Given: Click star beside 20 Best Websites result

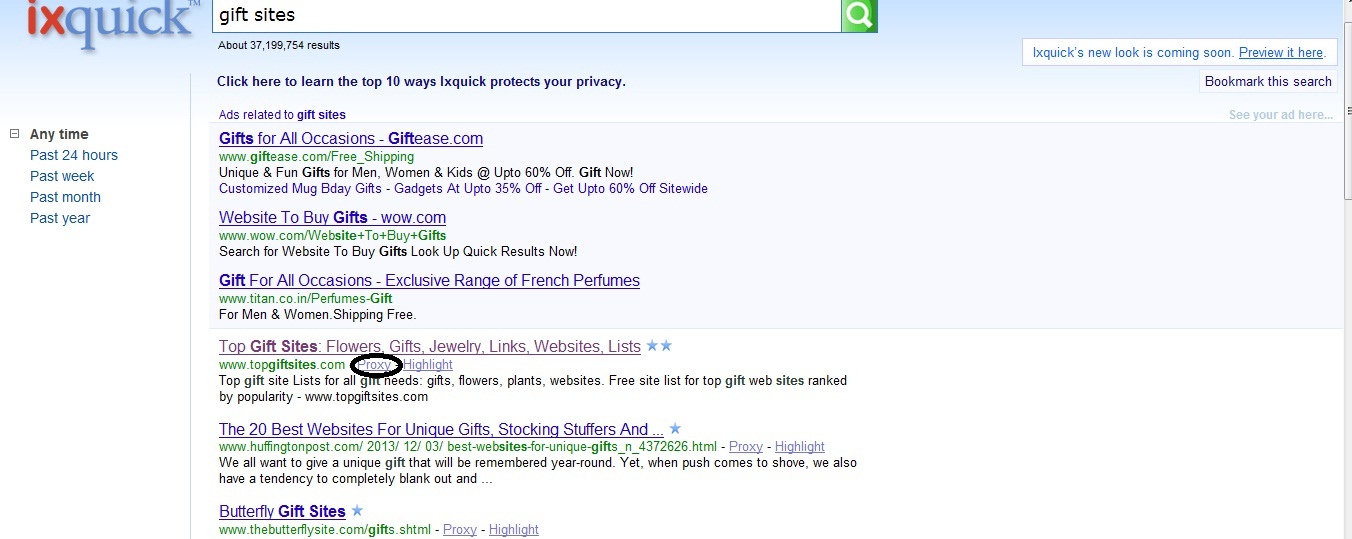Looking at the screenshot, I should (x=675, y=429).
